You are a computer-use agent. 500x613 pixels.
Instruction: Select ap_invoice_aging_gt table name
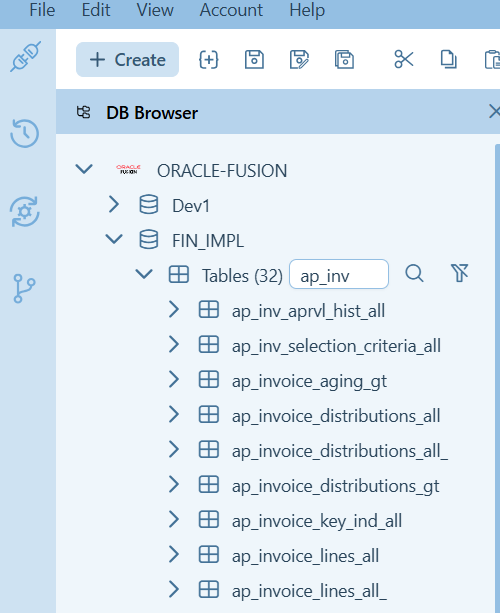click(309, 381)
